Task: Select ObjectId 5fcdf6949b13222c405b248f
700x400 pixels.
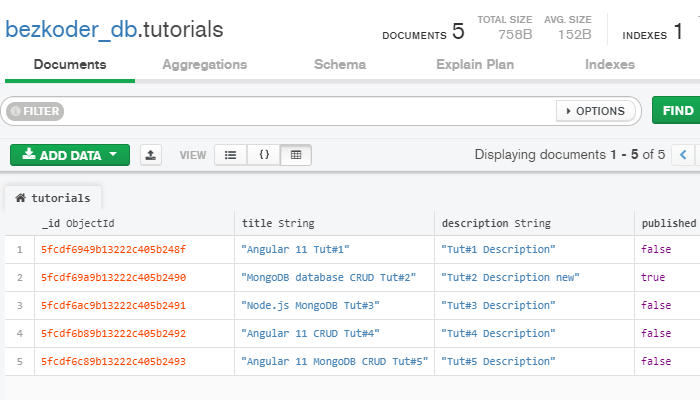Action: click(x=113, y=250)
